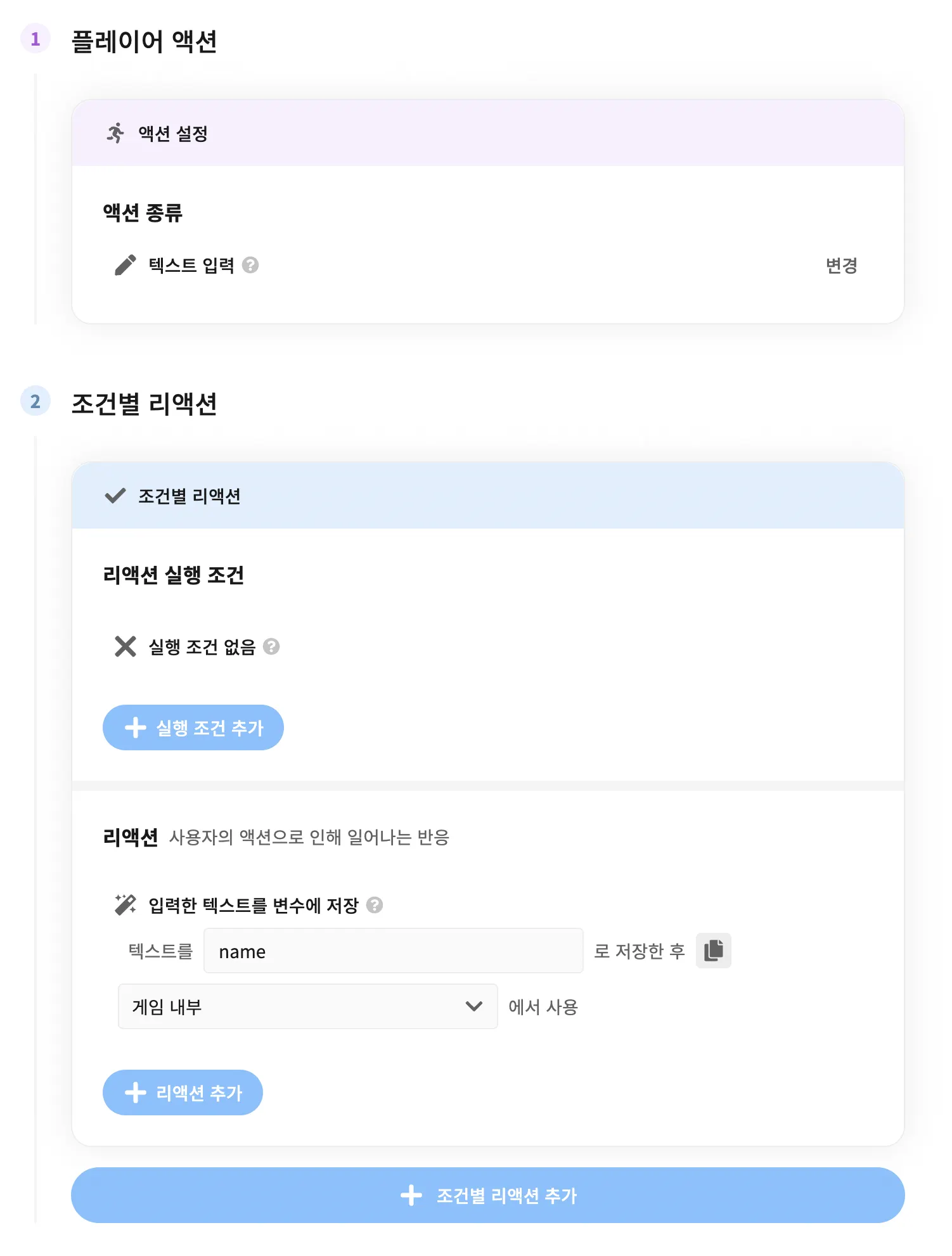Open the 게임 내부 dropdown

pyautogui.click(x=307, y=1006)
